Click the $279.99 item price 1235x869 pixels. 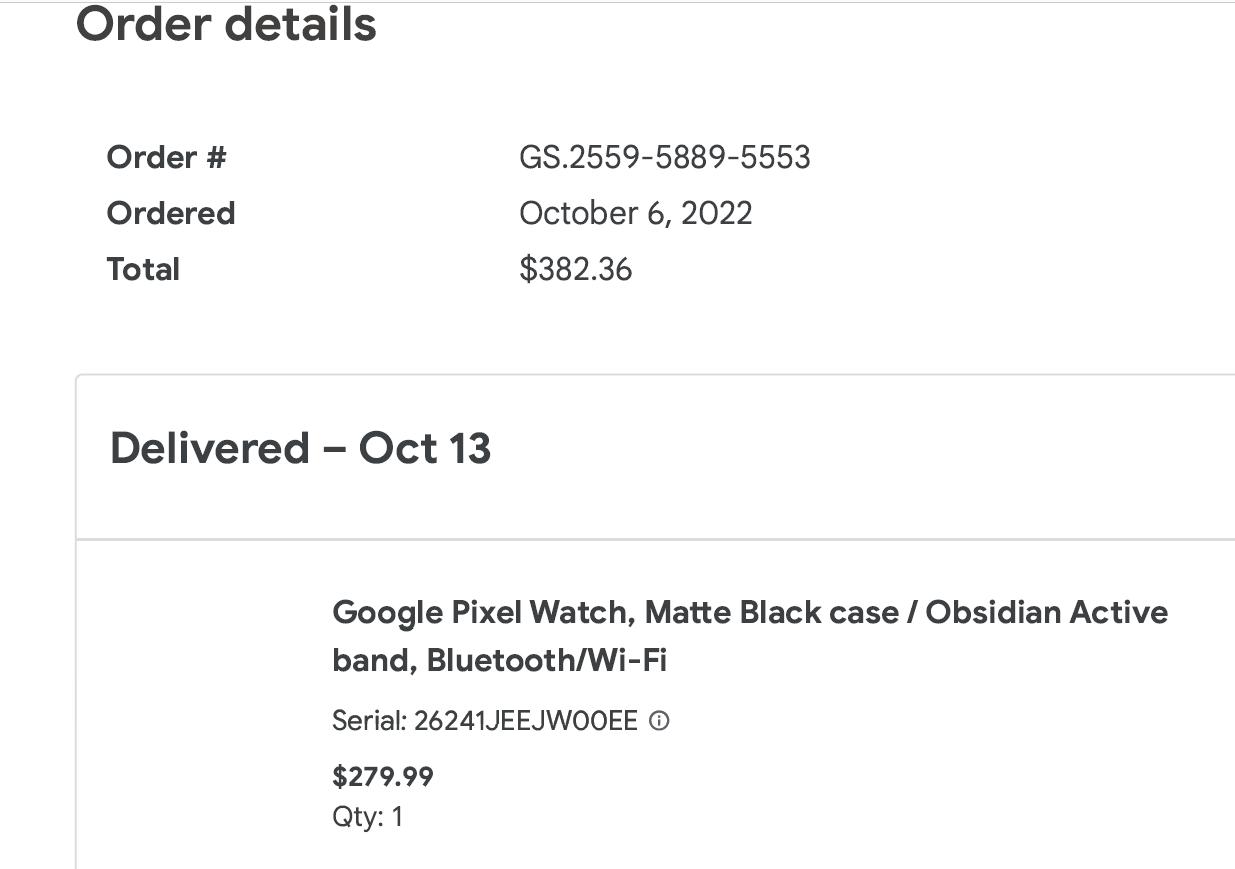383,777
